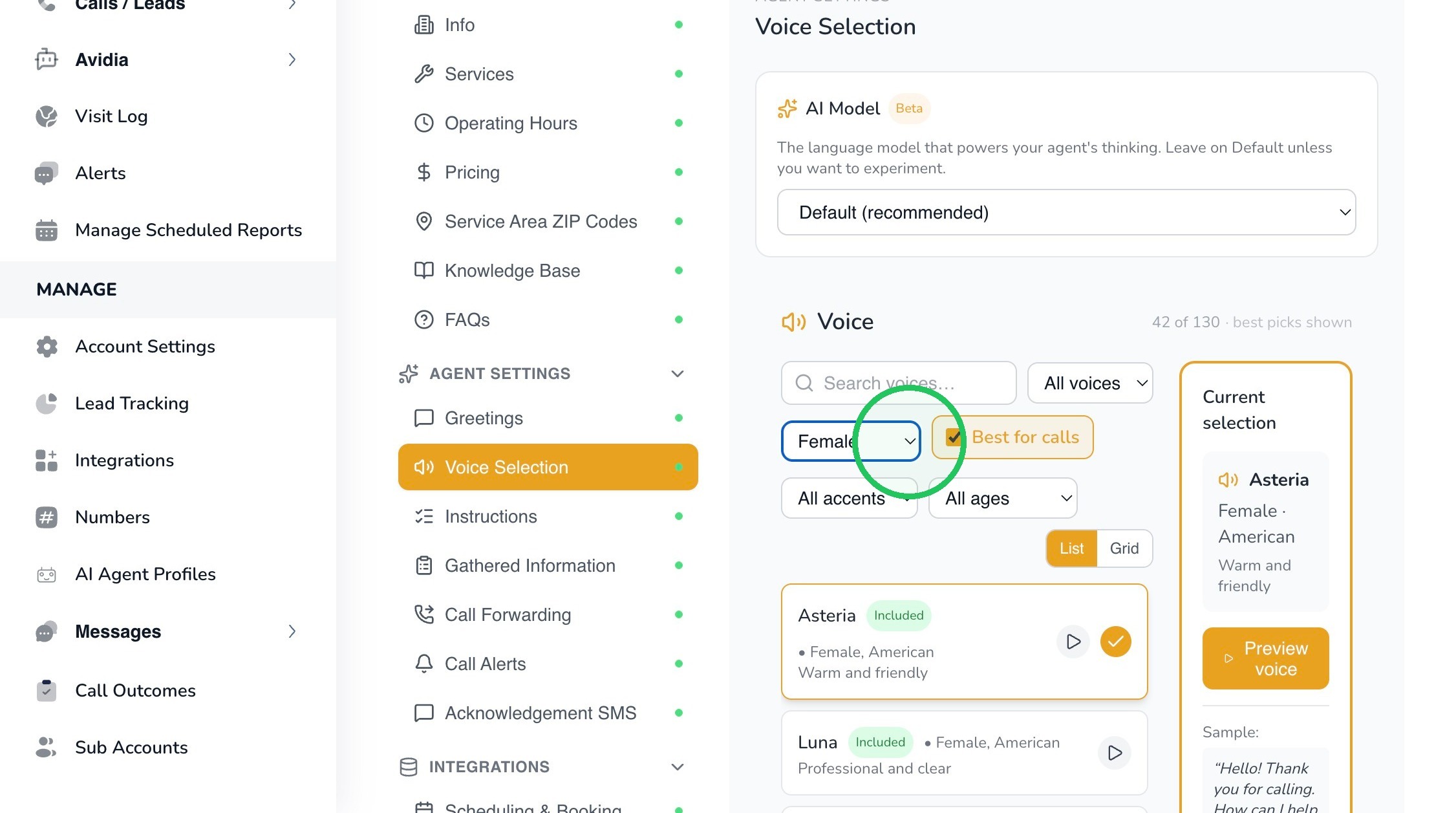This screenshot has height=813, width=1456.
Task: Open Operating Hours settings
Action: tap(548, 123)
